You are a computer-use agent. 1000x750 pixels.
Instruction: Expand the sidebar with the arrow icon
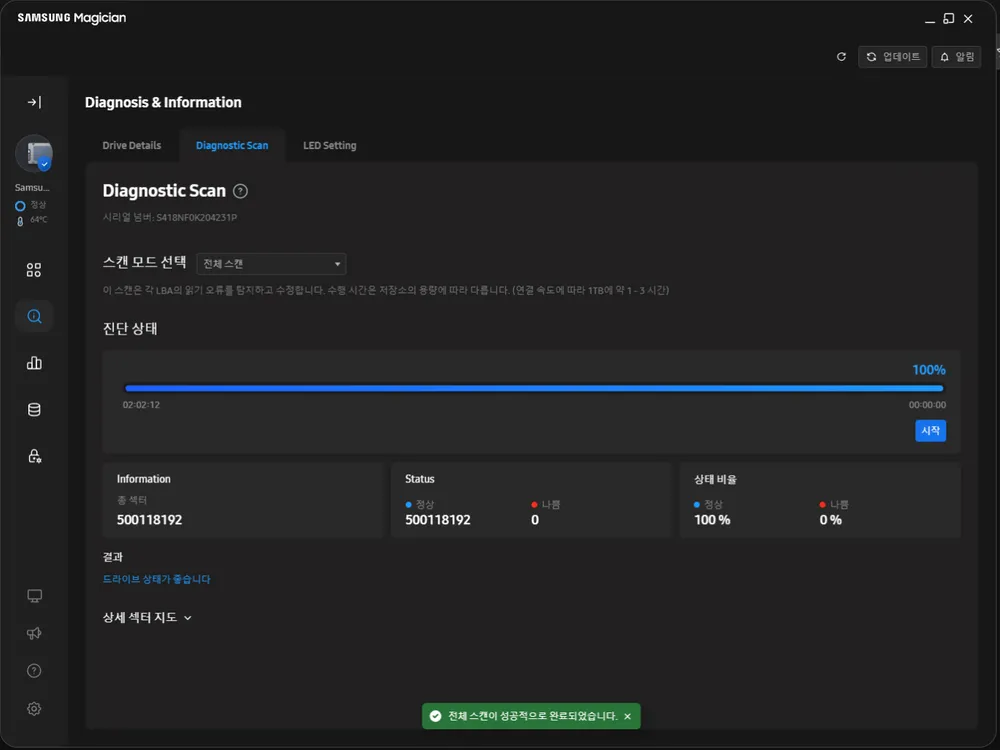[34, 102]
